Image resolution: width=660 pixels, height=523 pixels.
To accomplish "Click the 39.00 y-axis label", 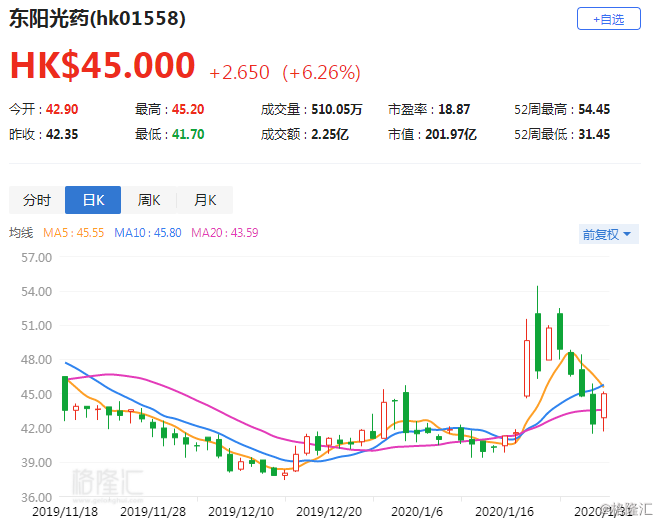I will pos(37,463).
